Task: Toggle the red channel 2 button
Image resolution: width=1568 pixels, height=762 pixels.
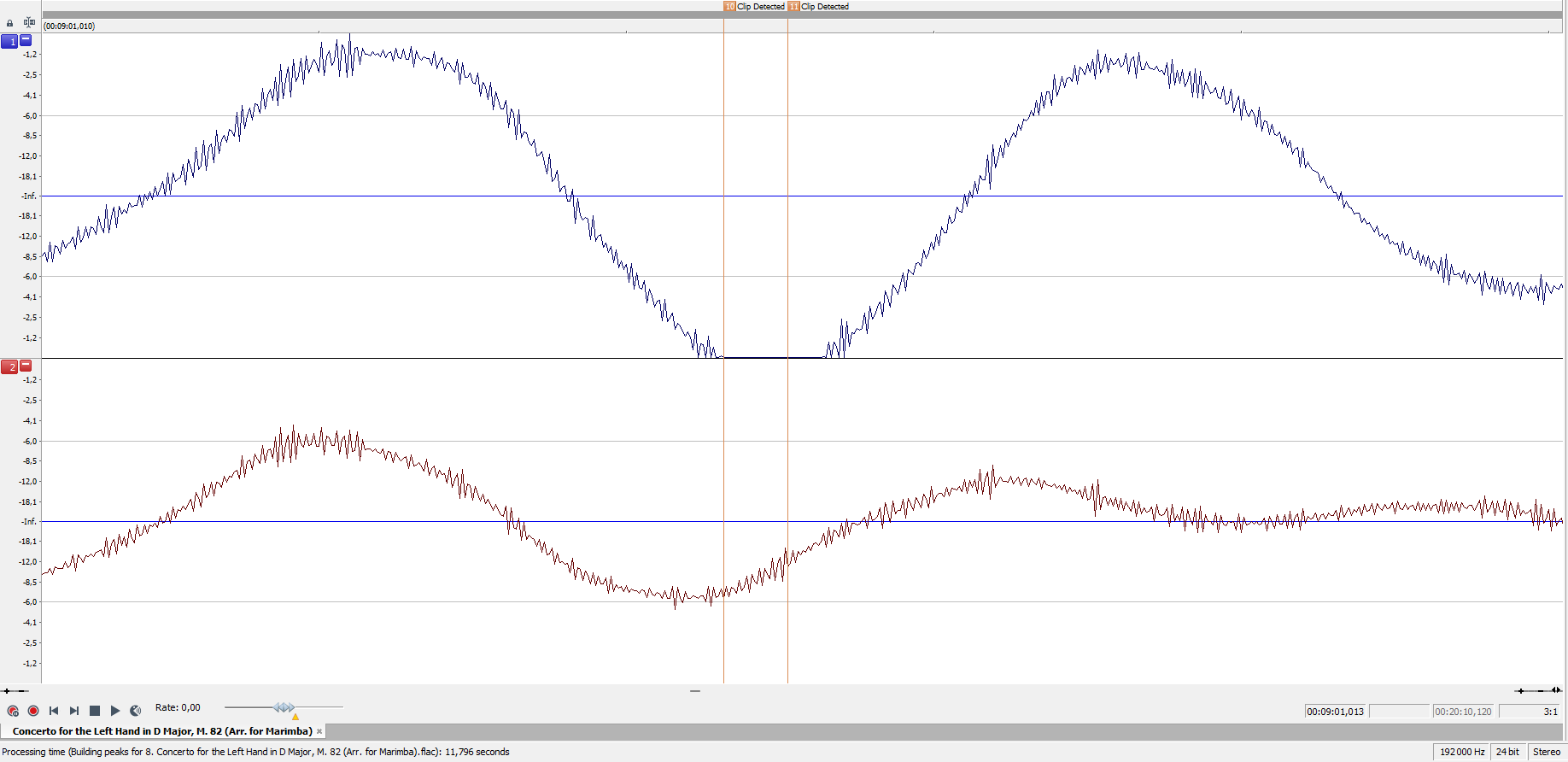Action: point(9,367)
